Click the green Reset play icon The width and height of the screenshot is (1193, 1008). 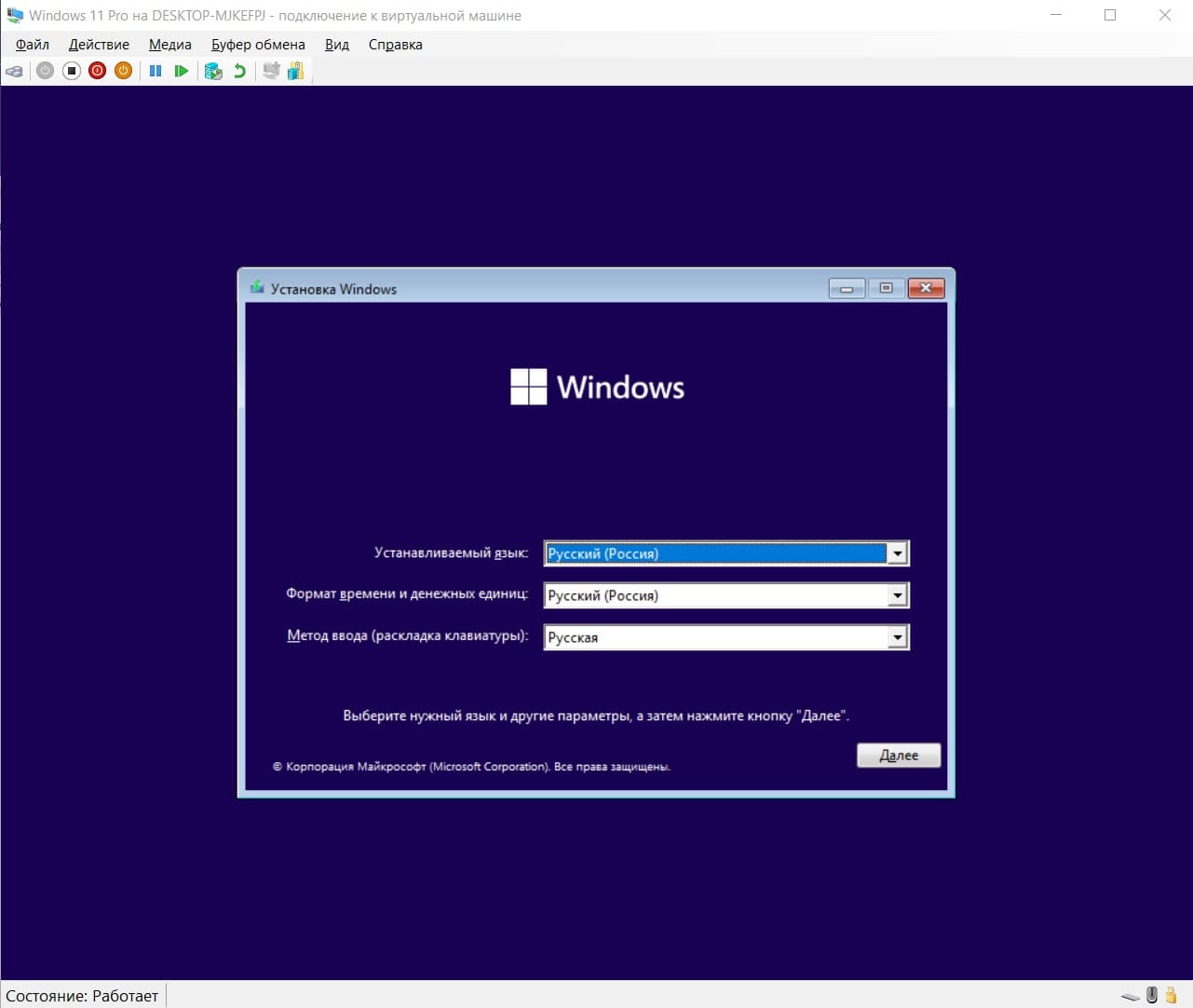click(182, 71)
